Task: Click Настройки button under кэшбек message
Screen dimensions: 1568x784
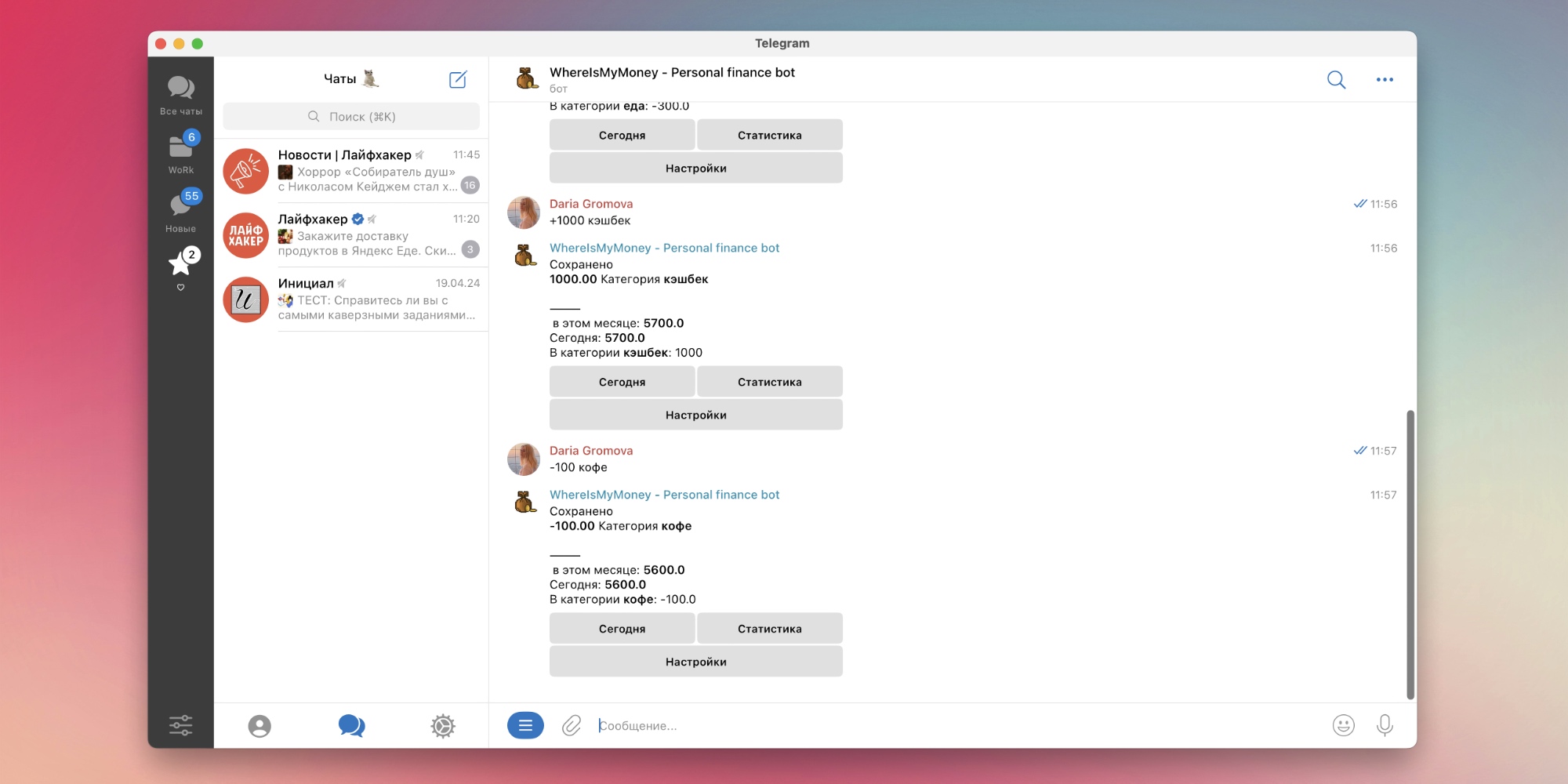Action: [x=695, y=415]
